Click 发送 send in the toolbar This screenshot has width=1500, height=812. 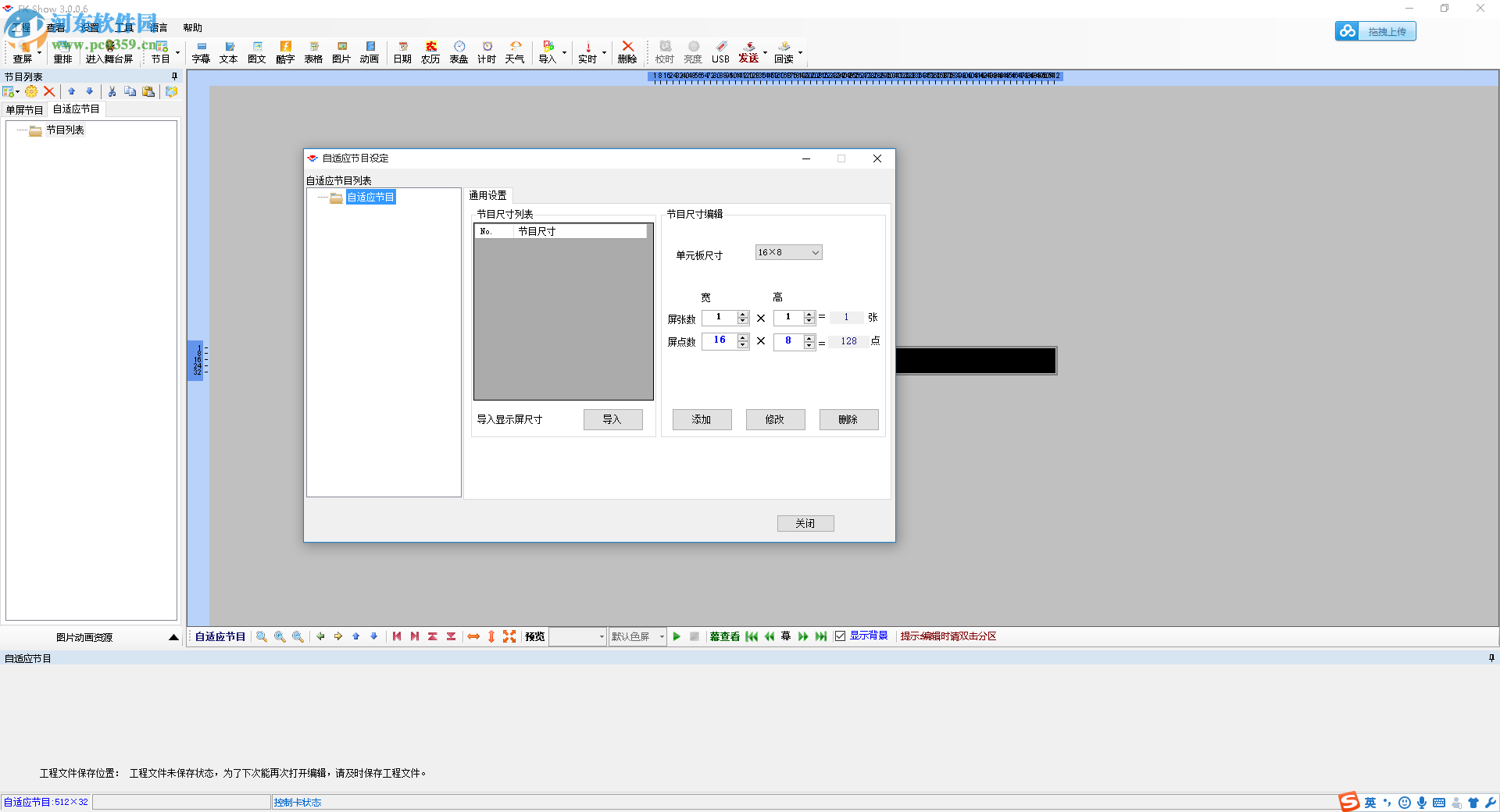tap(748, 52)
